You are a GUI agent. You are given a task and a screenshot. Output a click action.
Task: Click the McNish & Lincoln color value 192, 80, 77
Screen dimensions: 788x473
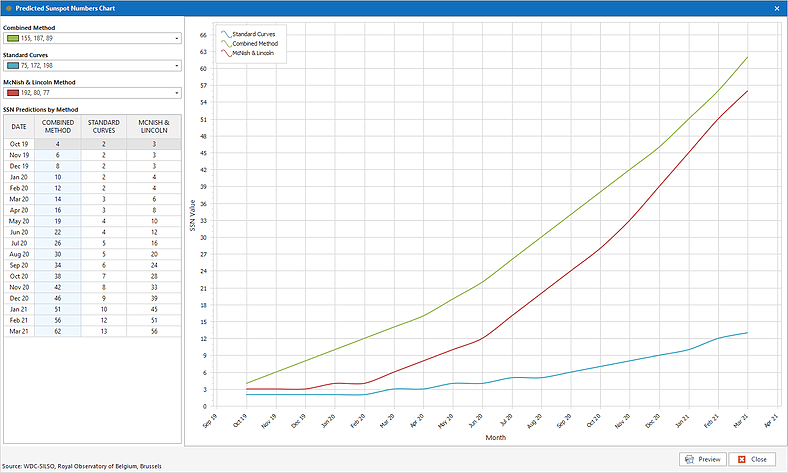[35, 93]
